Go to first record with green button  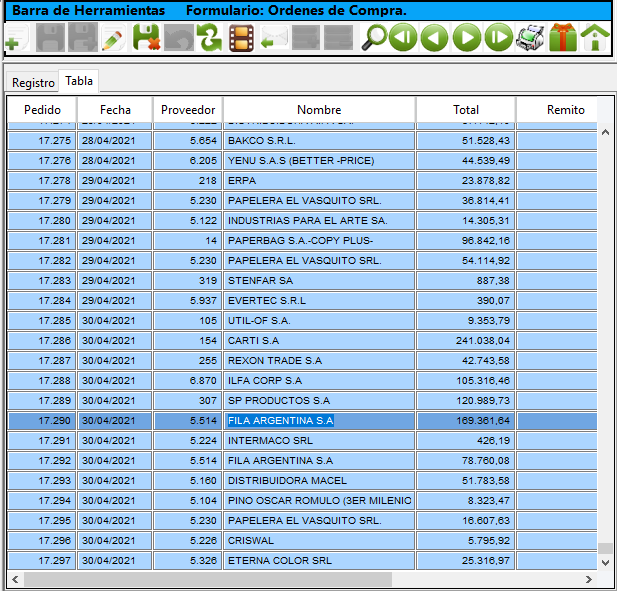[x=403, y=38]
